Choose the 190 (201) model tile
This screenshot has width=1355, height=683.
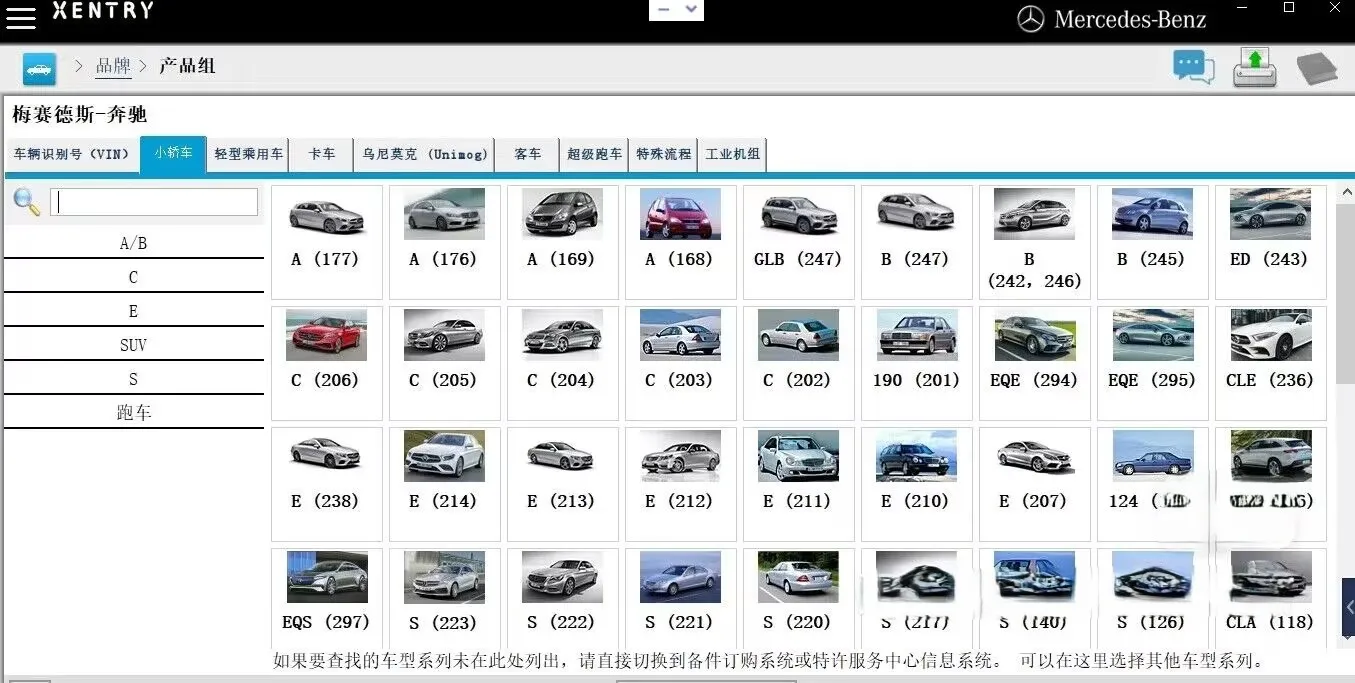tap(917, 363)
